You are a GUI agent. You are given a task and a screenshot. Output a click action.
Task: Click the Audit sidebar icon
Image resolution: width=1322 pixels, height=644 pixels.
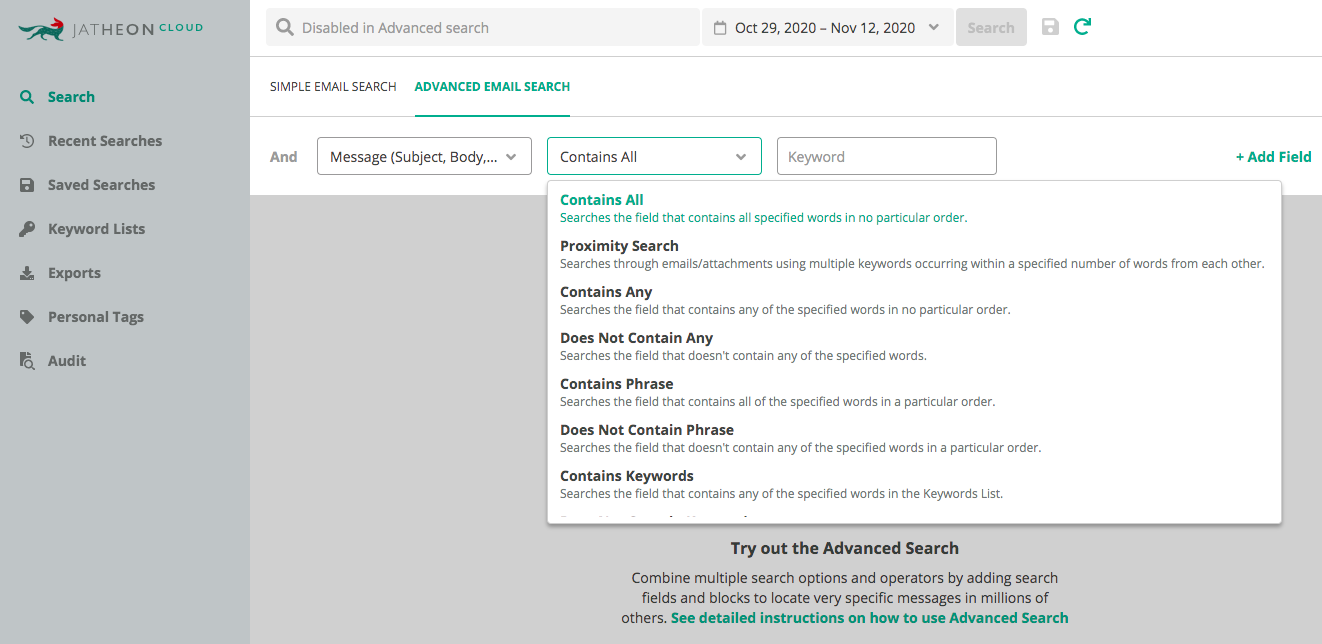coord(27,361)
